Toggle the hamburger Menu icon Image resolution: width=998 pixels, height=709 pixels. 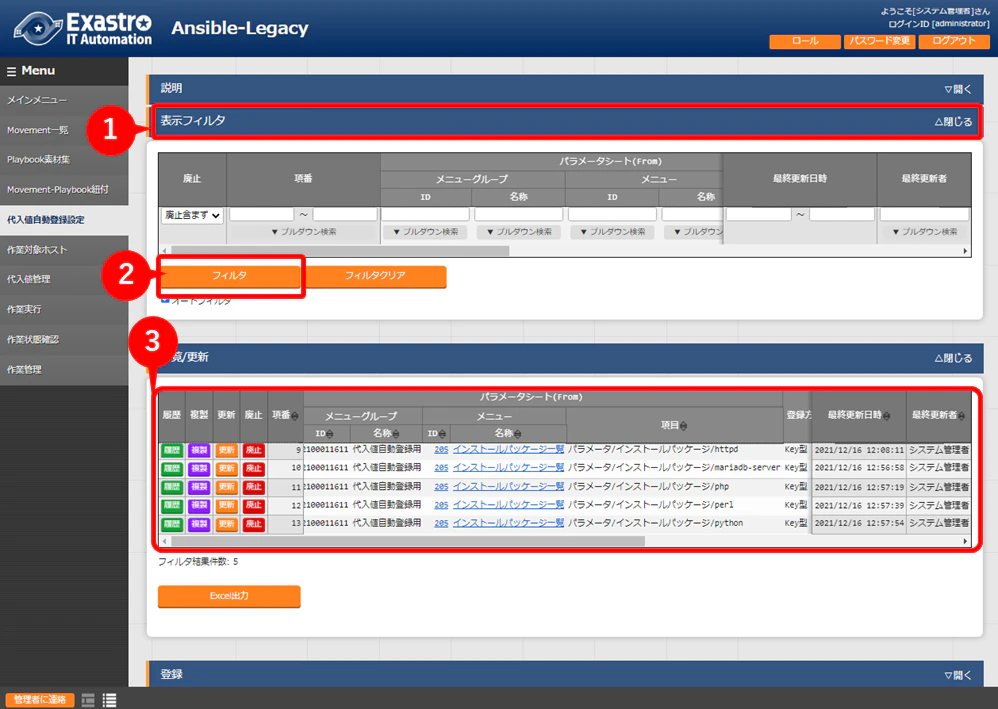[x=11, y=71]
